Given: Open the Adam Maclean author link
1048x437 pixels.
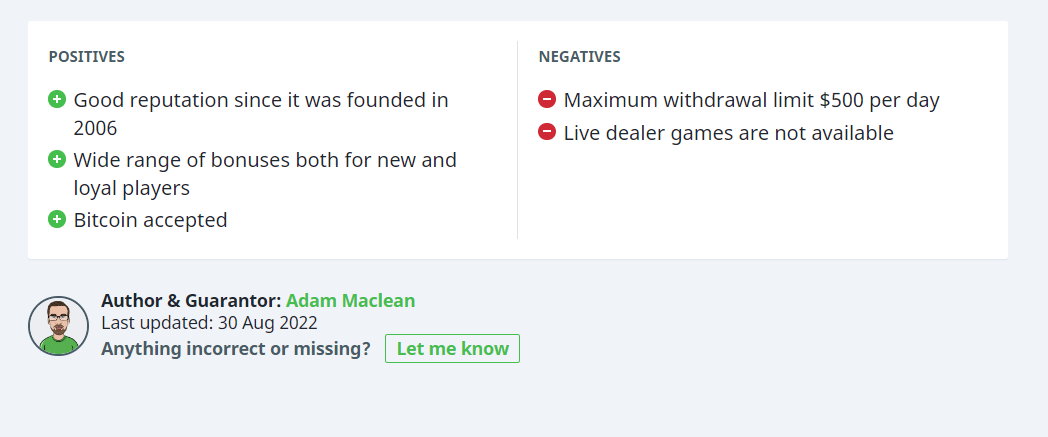Looking at the screenshot, I should [350, 301].
